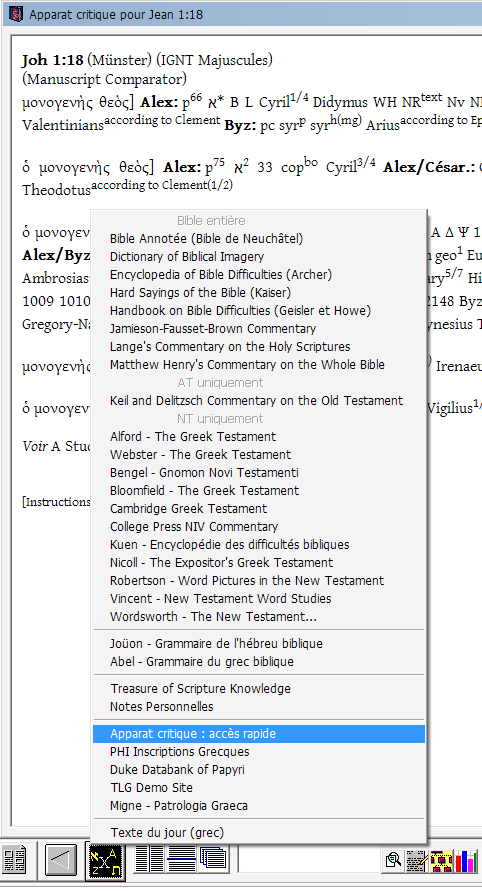482x892 pixels.
Task: Click the two-column document icon at bottom left
Action: (14, 860)
